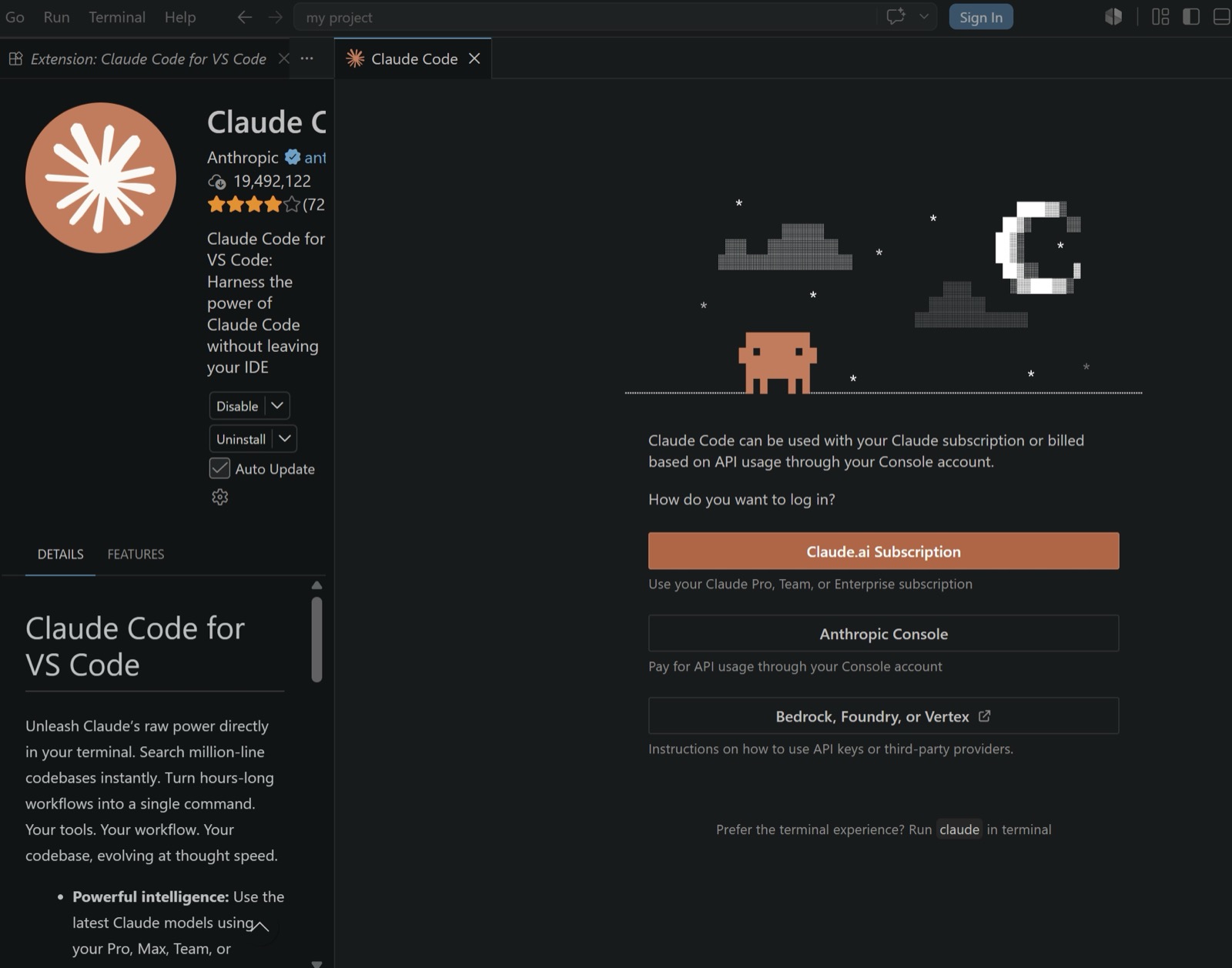The height and width of the screenshot is (968, 1232).
Task: Open the Help menu
Action: pyautogui.click(x=180, y=17)
